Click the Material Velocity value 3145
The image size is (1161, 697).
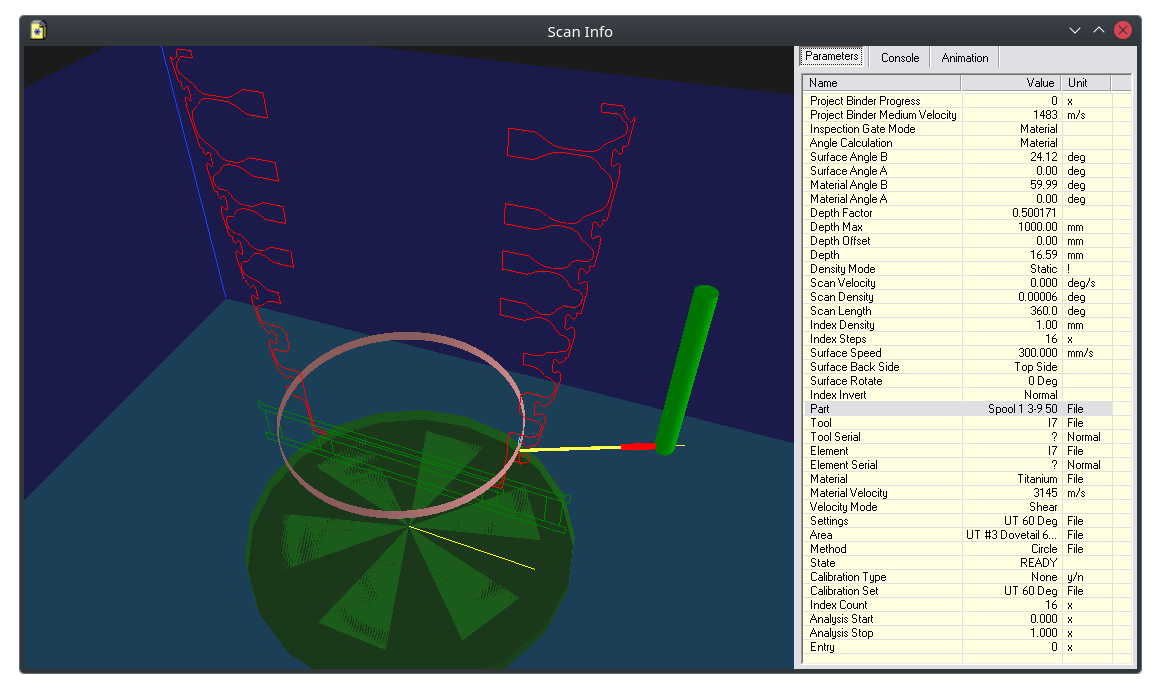pos(1045,493)
